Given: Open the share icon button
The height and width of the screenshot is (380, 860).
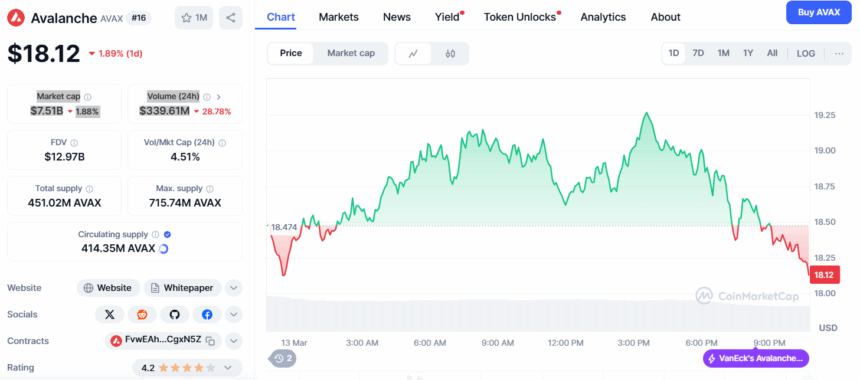Looking at the screenshot, I should click(x=230, y=18).
